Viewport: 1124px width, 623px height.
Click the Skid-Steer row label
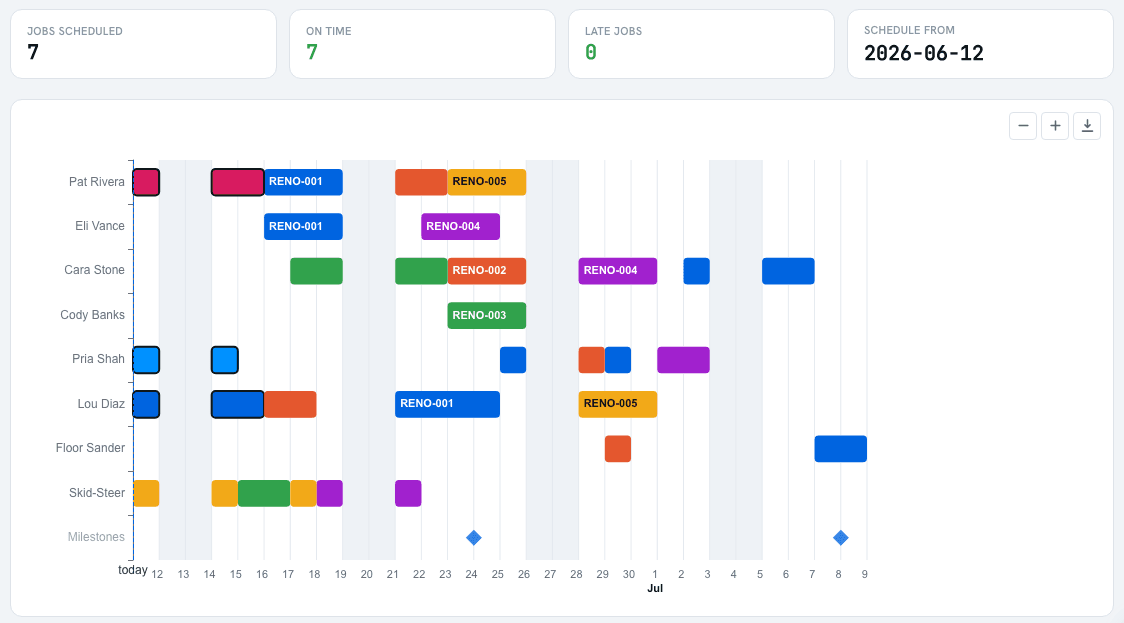tap(97, 493)
